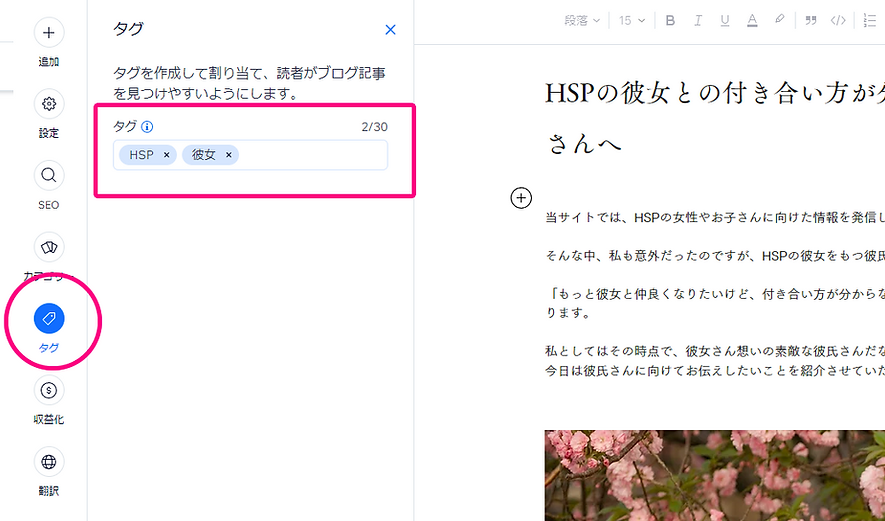Click the paragraph starting 当サイトでは

click(715, 218)
